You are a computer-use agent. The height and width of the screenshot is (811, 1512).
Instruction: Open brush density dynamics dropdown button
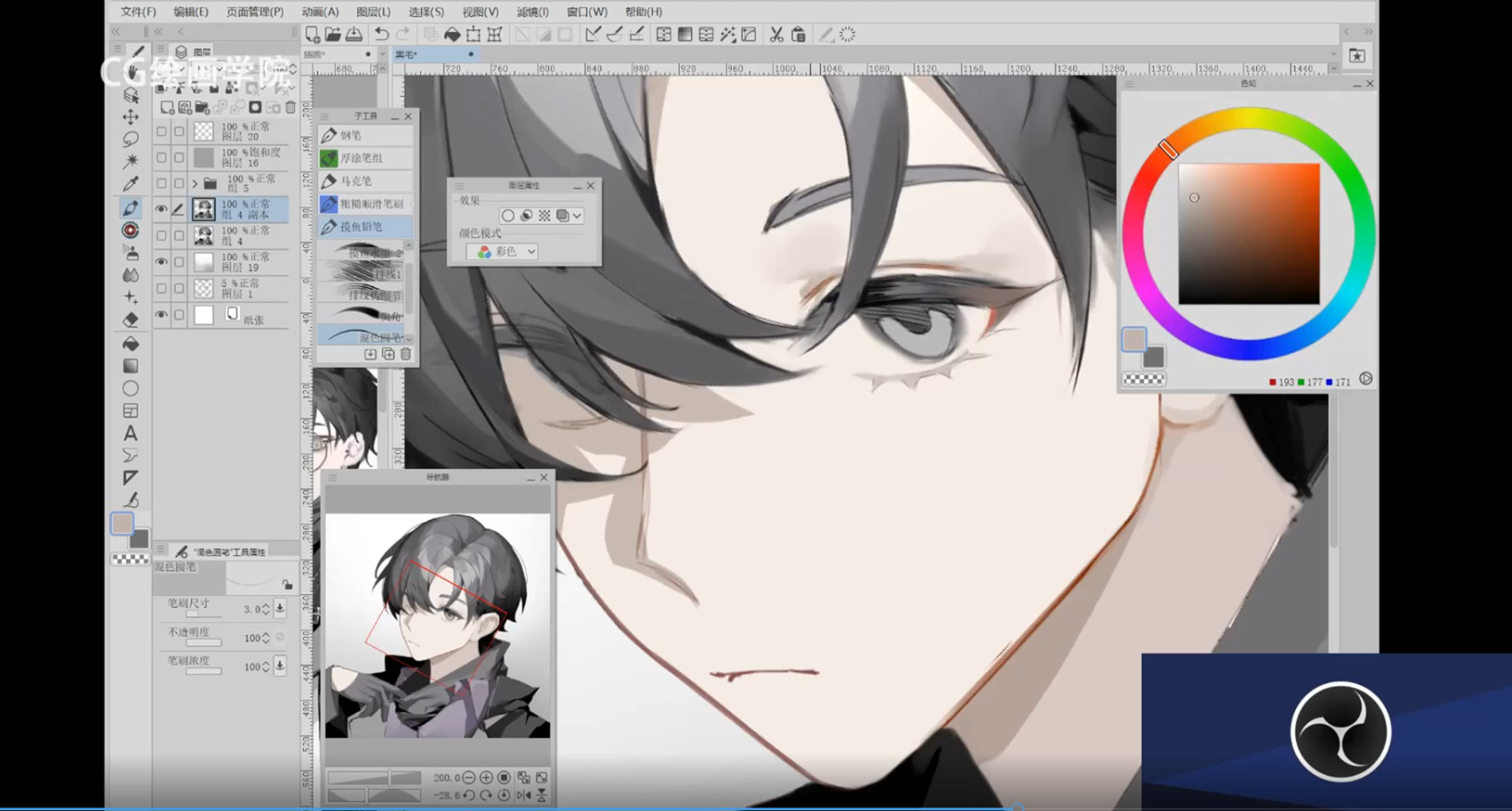pyautogui.click(x=280, y=665)
